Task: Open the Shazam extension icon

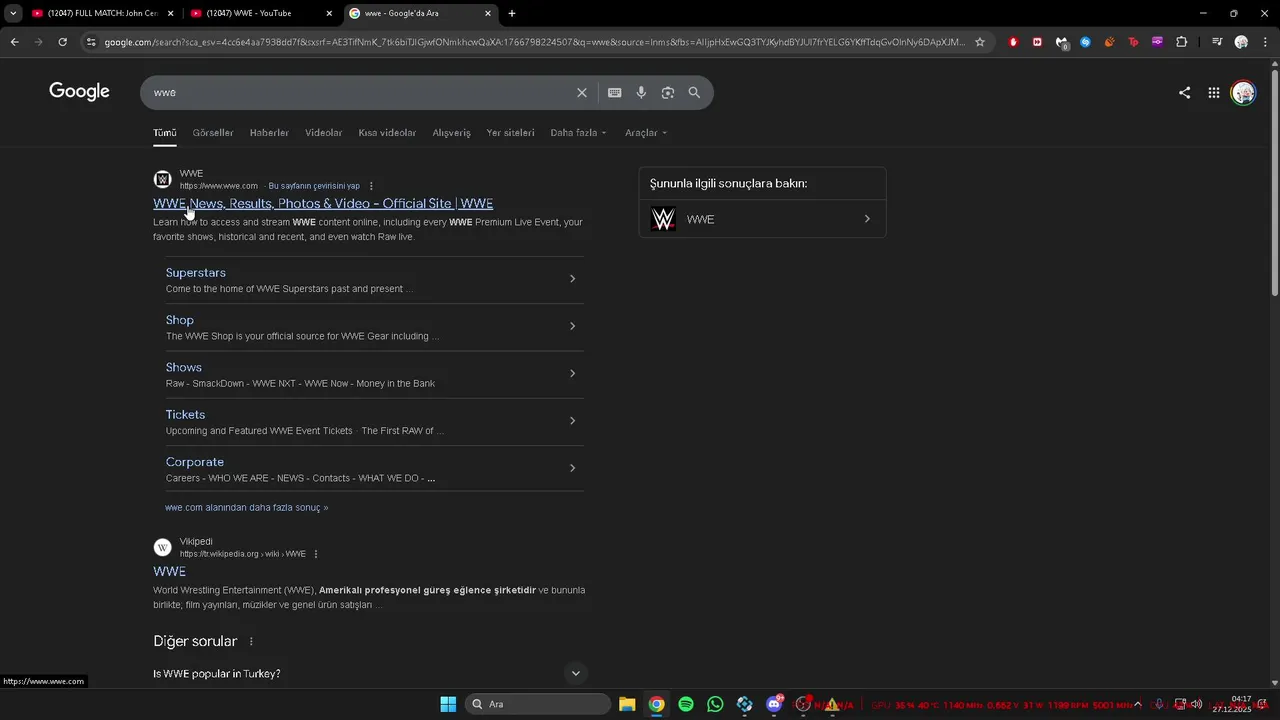Action: click(x=1085, y=42)
